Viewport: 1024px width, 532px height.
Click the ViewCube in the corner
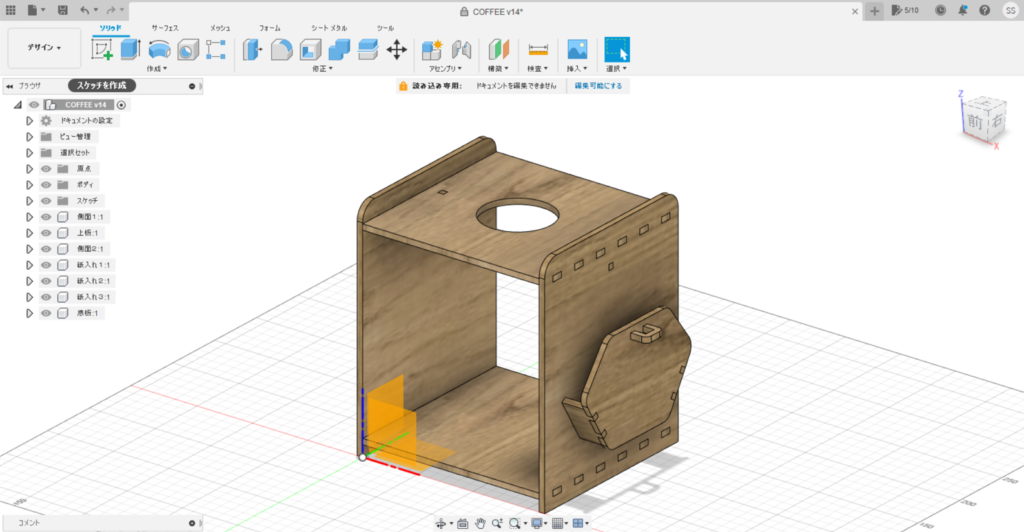[974, 119]
